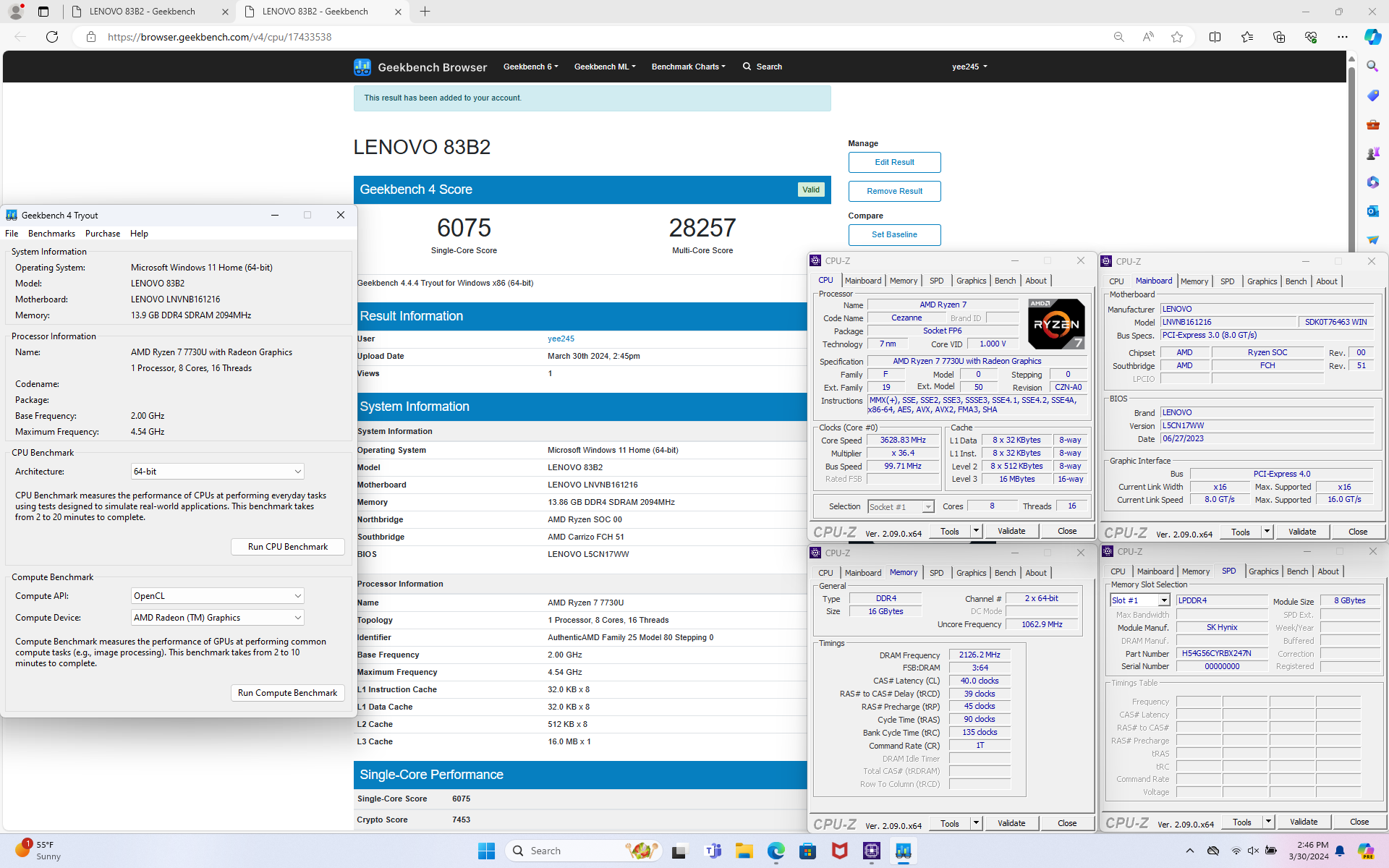Image resolution: width=1389 pixels, height=868 pixels.
Task: Open McAfee icon in the taskbar
Action: pyautogui.click(x=839, y=851)
